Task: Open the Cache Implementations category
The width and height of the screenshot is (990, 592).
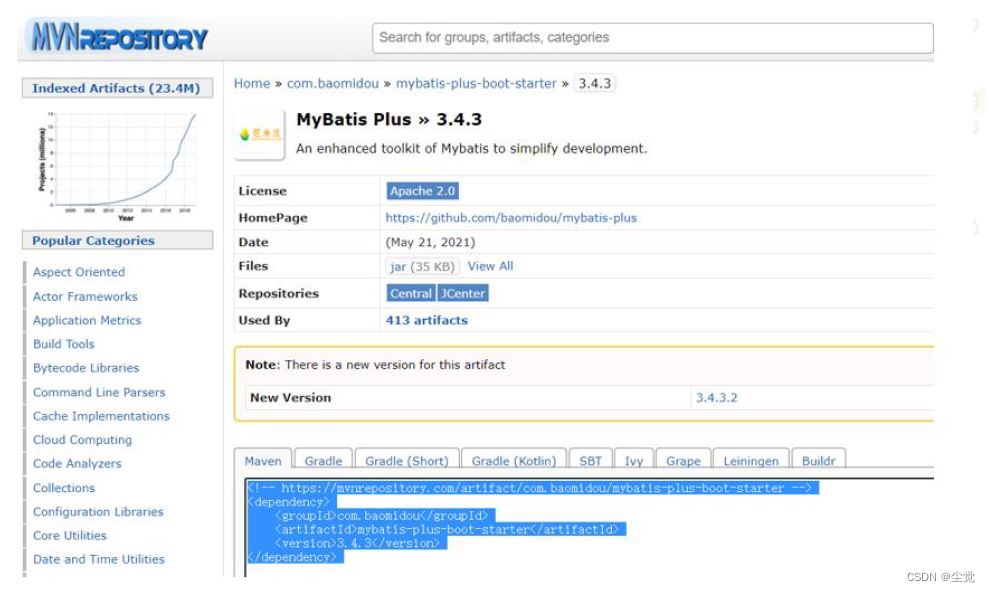Action: pyautogui.click(x=101, y=416)
